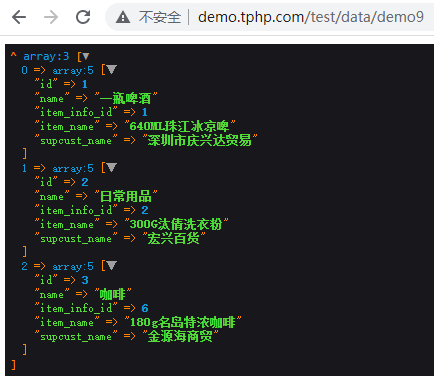434x384 pixels.
Task: Select value "深圳市庆兴达贸易"
Action: point(199,140)
